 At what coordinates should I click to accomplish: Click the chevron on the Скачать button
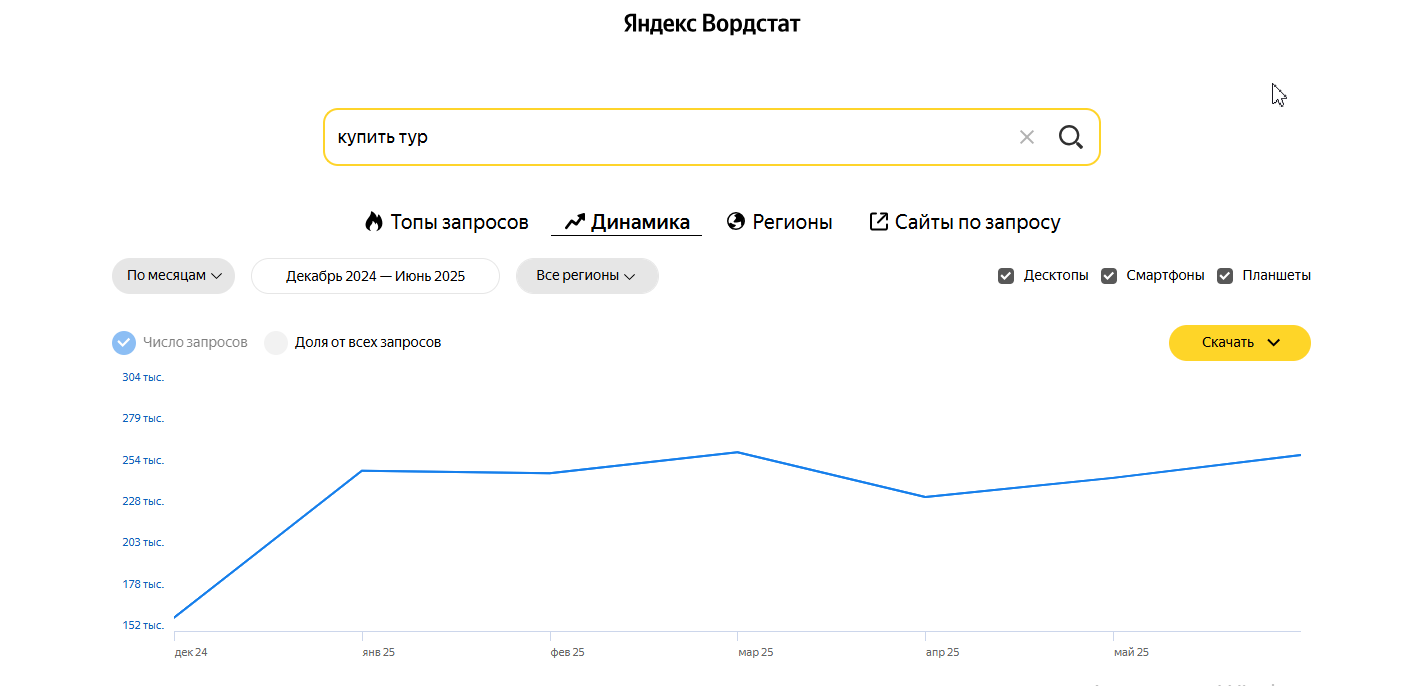click(1273, 343)
